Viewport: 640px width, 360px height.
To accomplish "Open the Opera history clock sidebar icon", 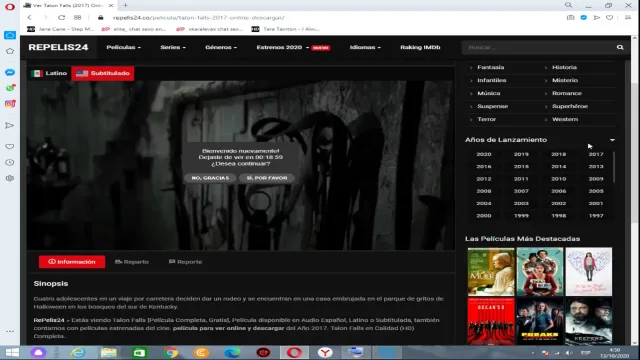I will (x=10, y=162).
